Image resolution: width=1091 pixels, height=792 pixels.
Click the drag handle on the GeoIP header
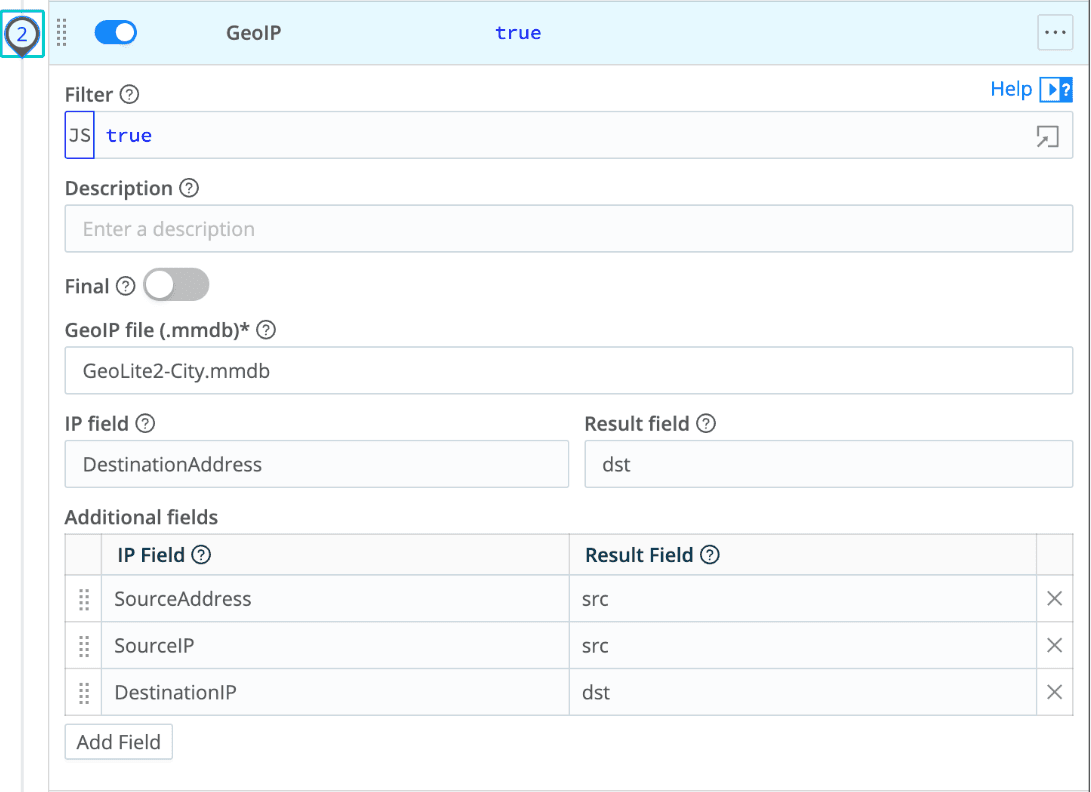point(61,32)
